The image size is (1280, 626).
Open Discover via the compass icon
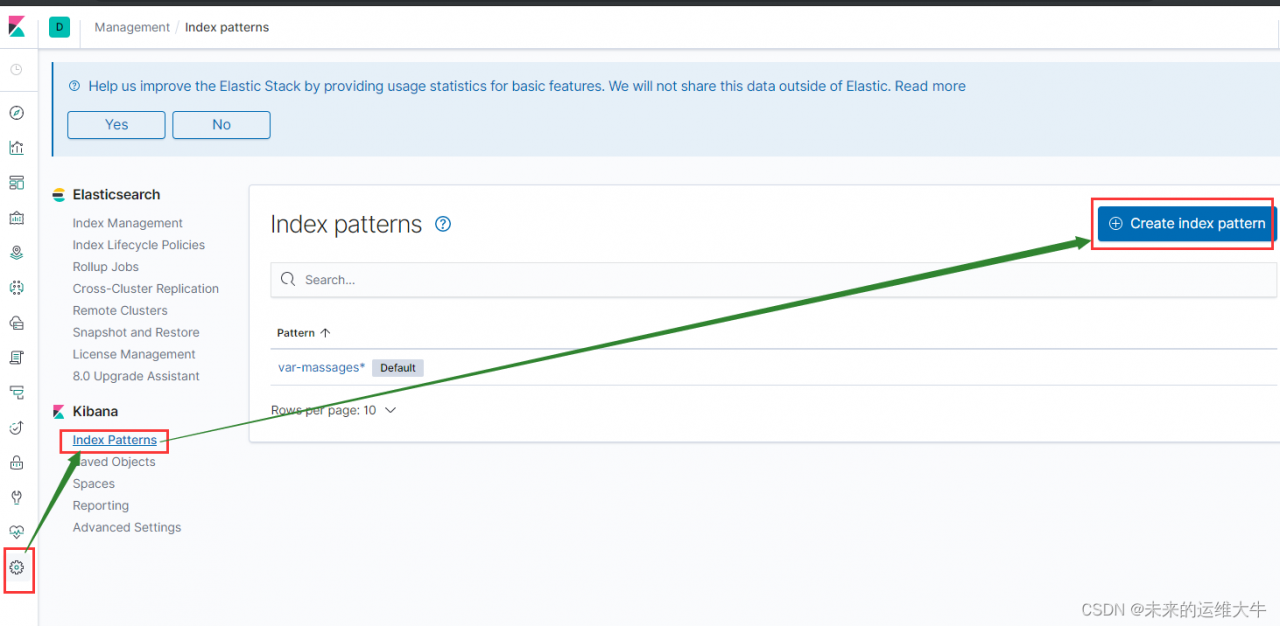click(x=16, y=113)
